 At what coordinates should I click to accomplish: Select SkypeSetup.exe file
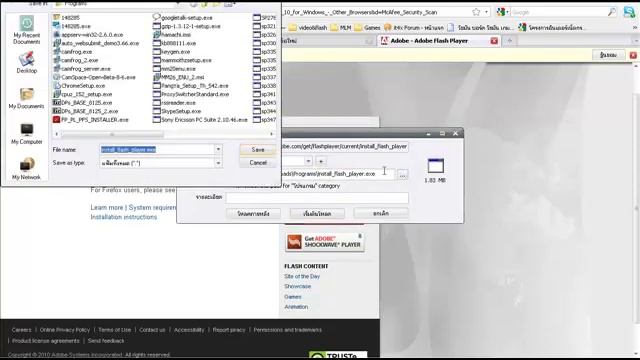[177, 111]
